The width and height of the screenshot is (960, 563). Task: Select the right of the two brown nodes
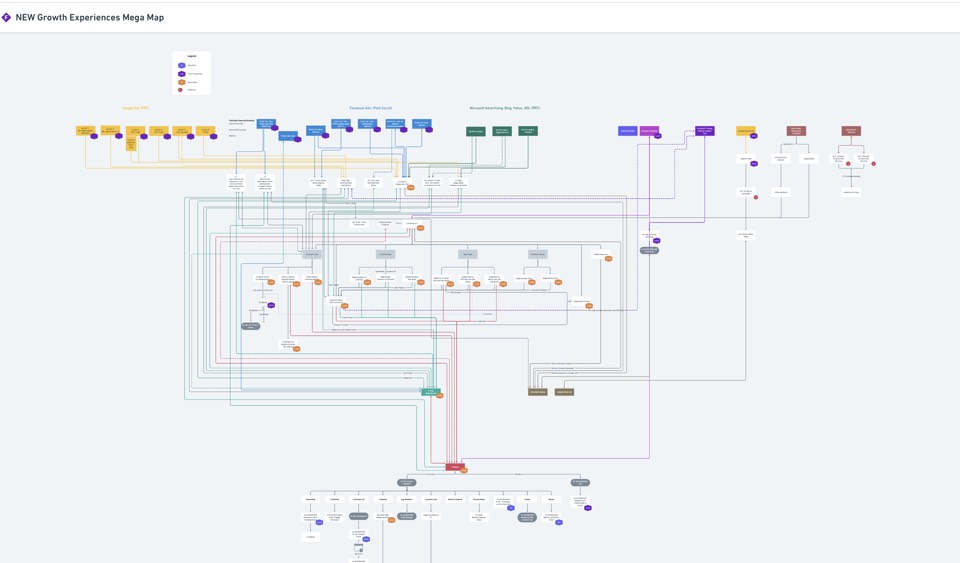[x=564, y=392]
